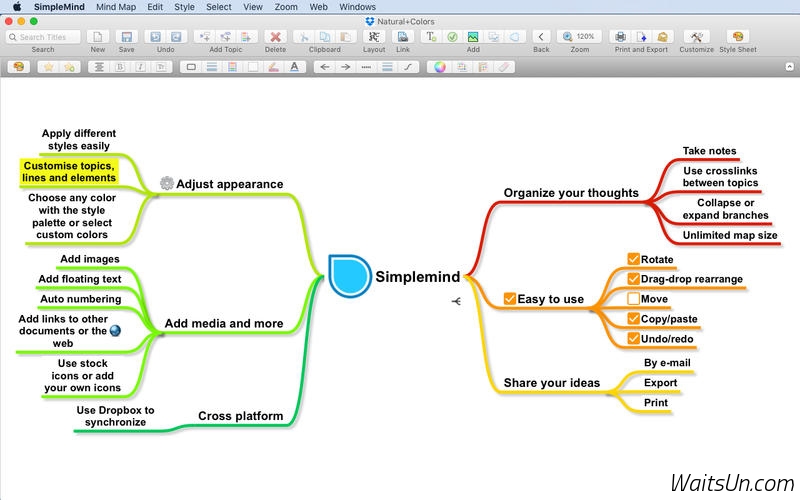Screen dimensions: 800x500
Task: Click the eraser clear-style icon
Action: pyautogui.click(x=503, y=67)
